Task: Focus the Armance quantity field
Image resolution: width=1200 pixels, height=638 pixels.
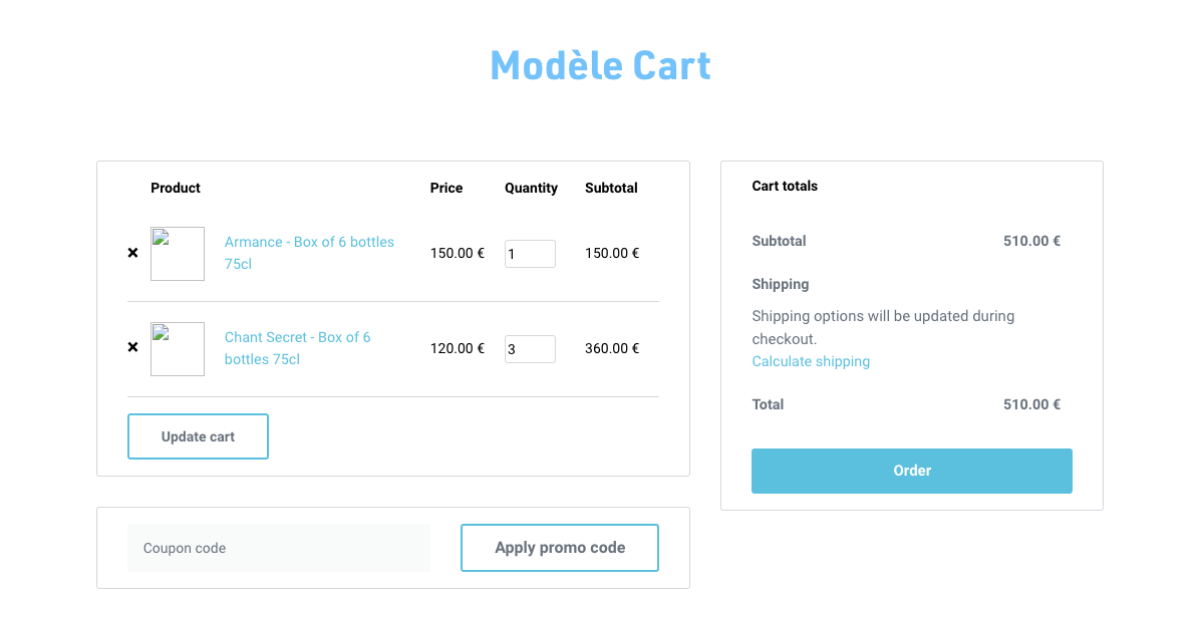Action: point(530,254)
